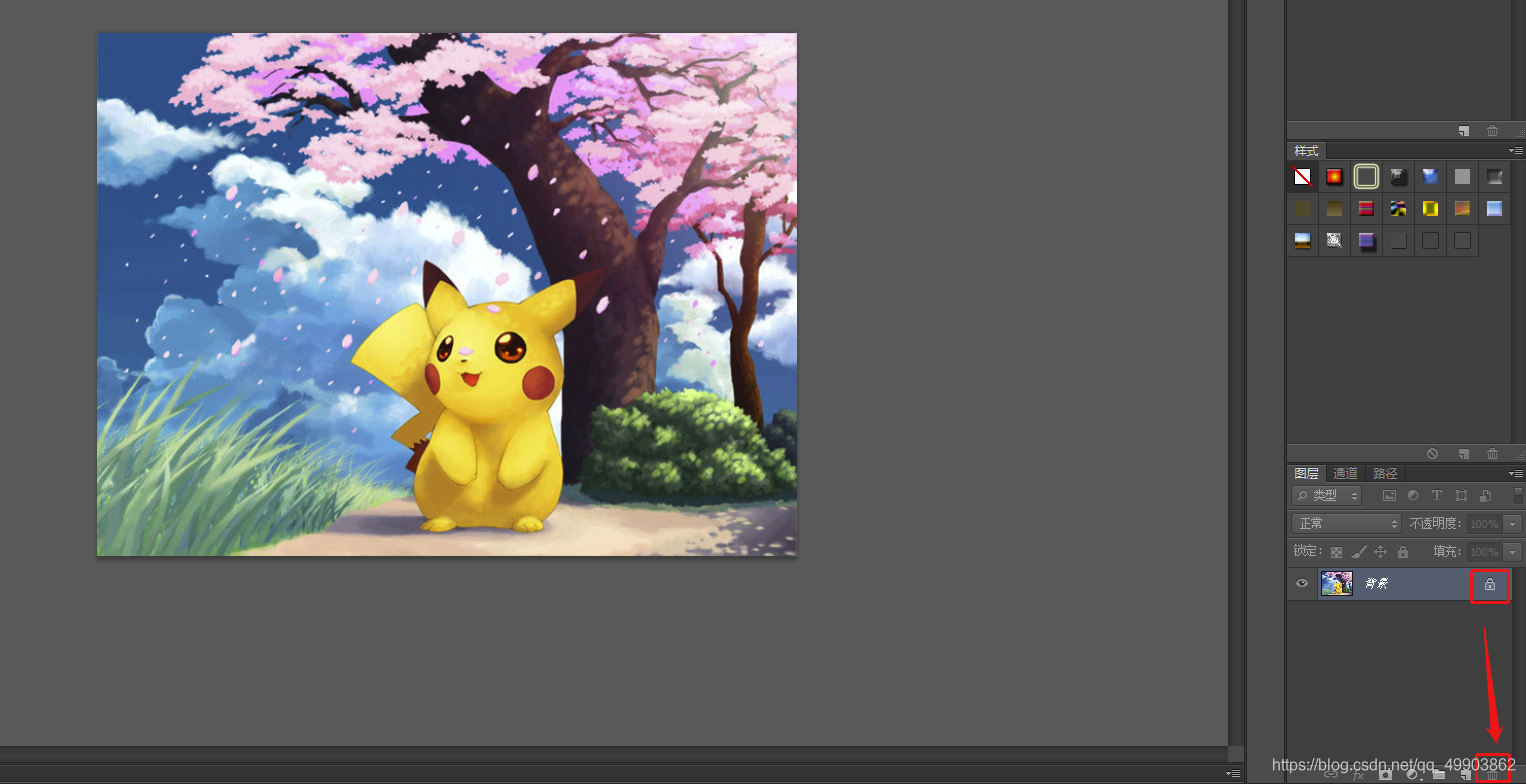Open the 不透明度 slider dropdown arrow
1526x784 pixels.
pyautogui.click(x=1512, y=523)
